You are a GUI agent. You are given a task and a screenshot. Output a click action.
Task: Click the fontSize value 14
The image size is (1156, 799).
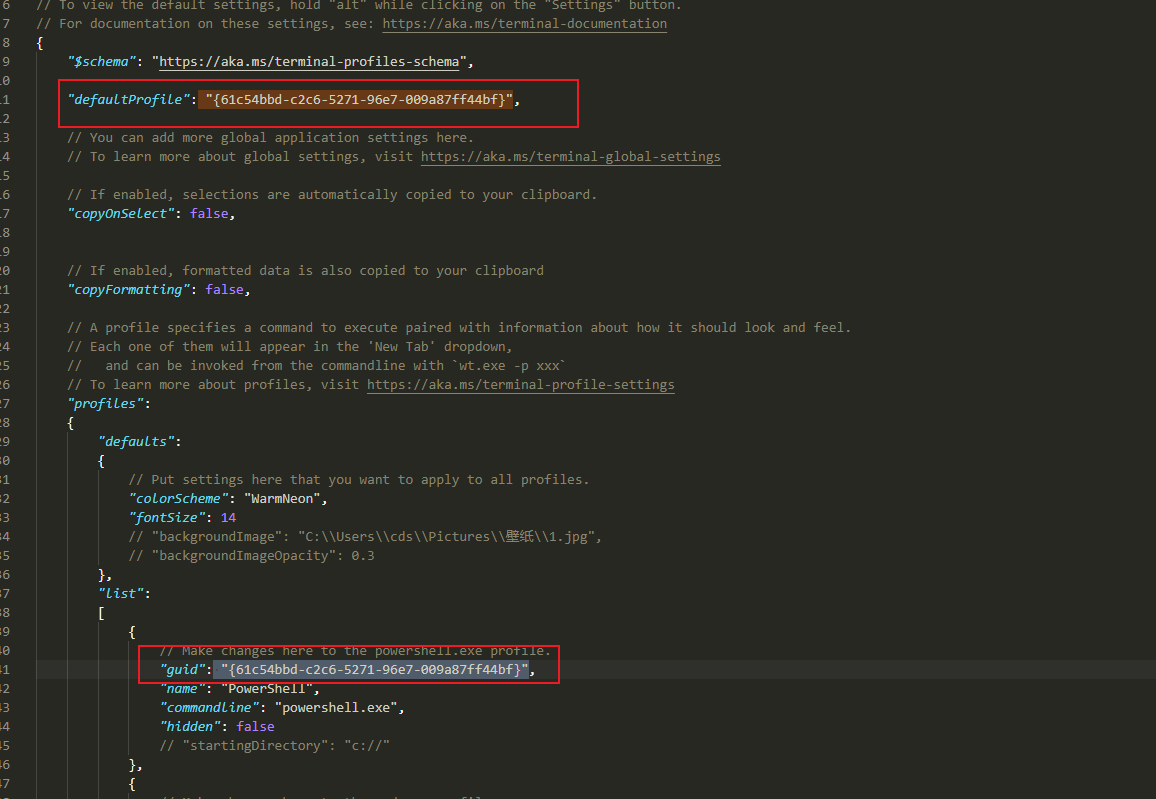[229, 518]
